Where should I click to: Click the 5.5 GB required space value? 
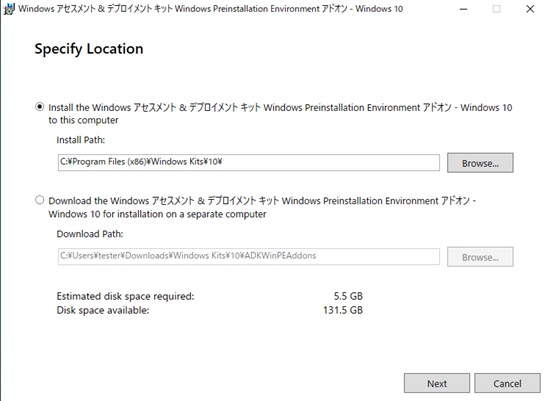point(348,296)
